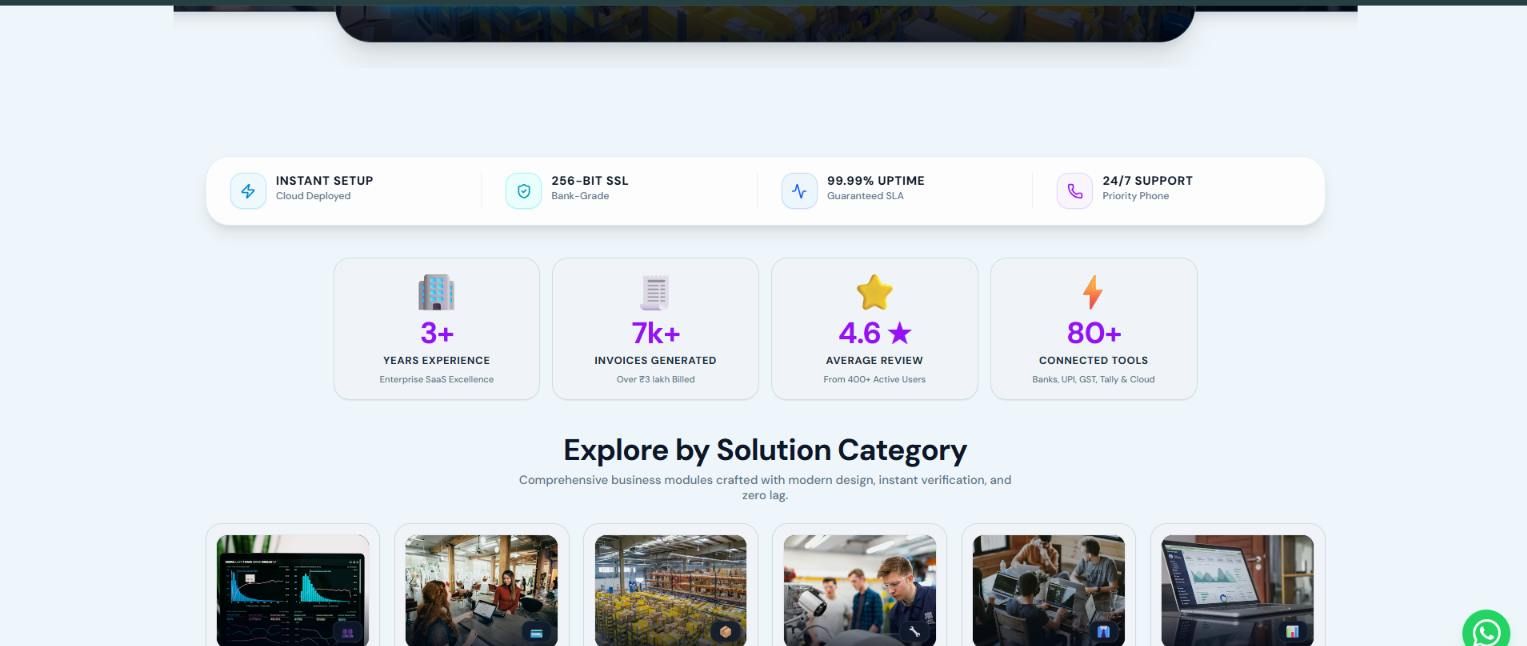Click the shield icon for 256-Bit SSL
This screenshot has width=1527, height=646.
click(x=523, y=191)
